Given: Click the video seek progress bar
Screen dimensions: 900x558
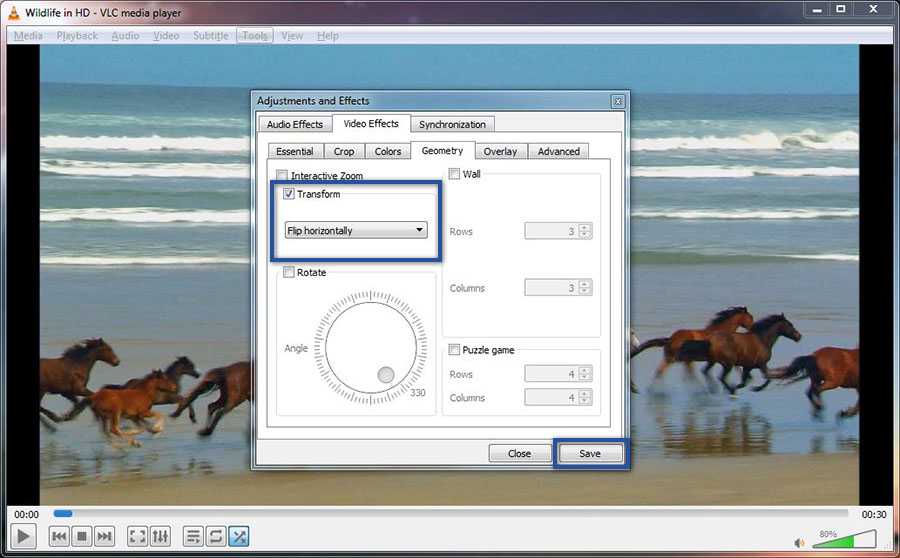Looking at the screenshot, I should [450, 514].
